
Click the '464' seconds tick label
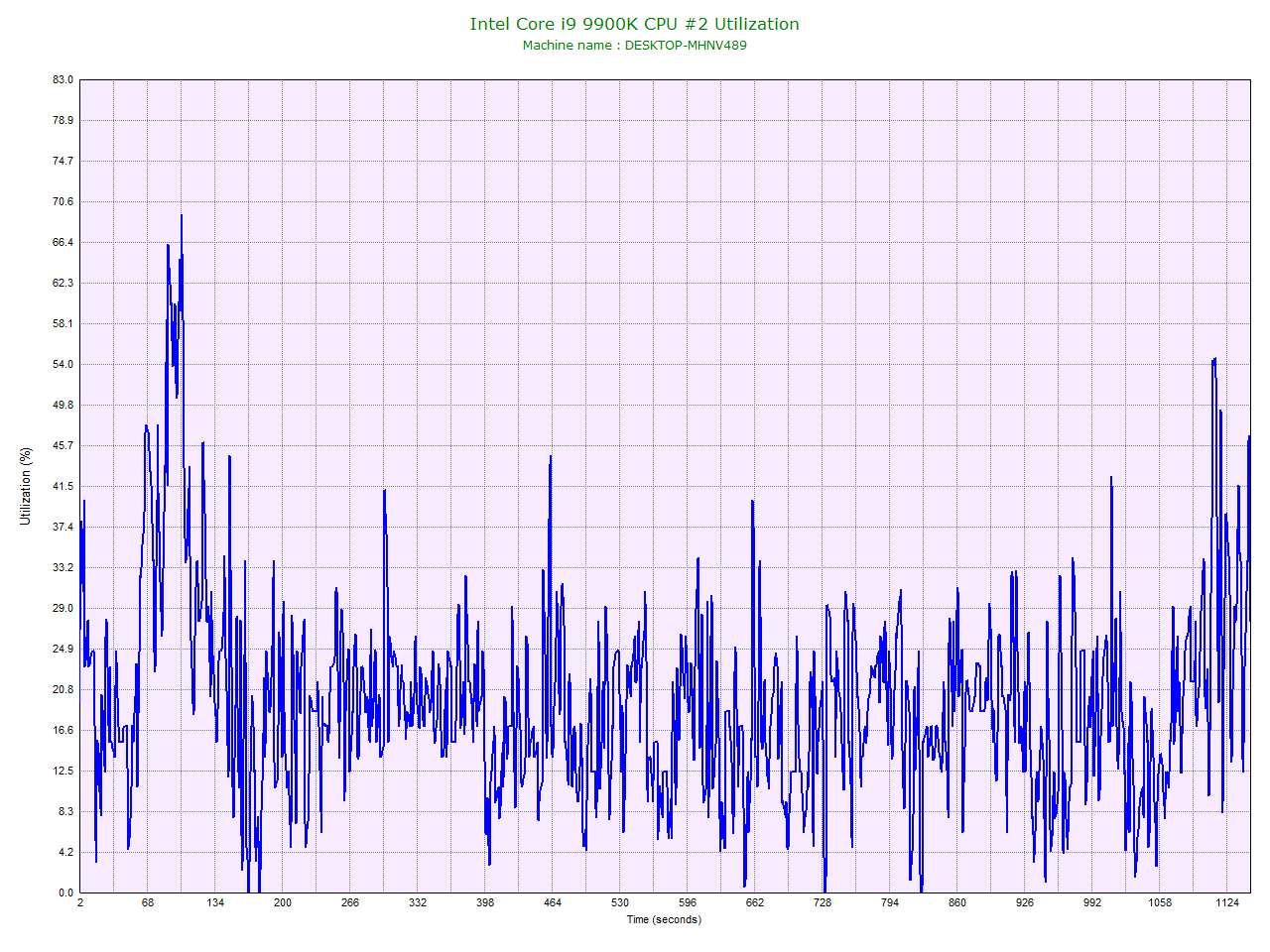click(x=553, y=903)
